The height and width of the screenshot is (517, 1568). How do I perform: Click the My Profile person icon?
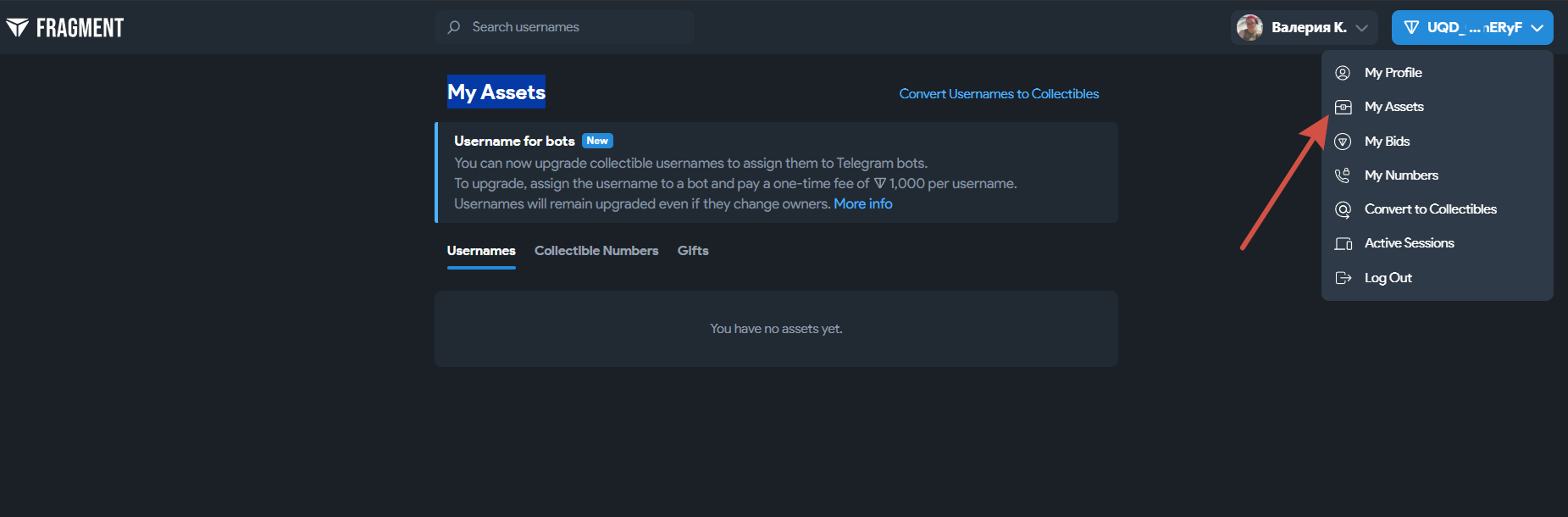pos(1343,73)
